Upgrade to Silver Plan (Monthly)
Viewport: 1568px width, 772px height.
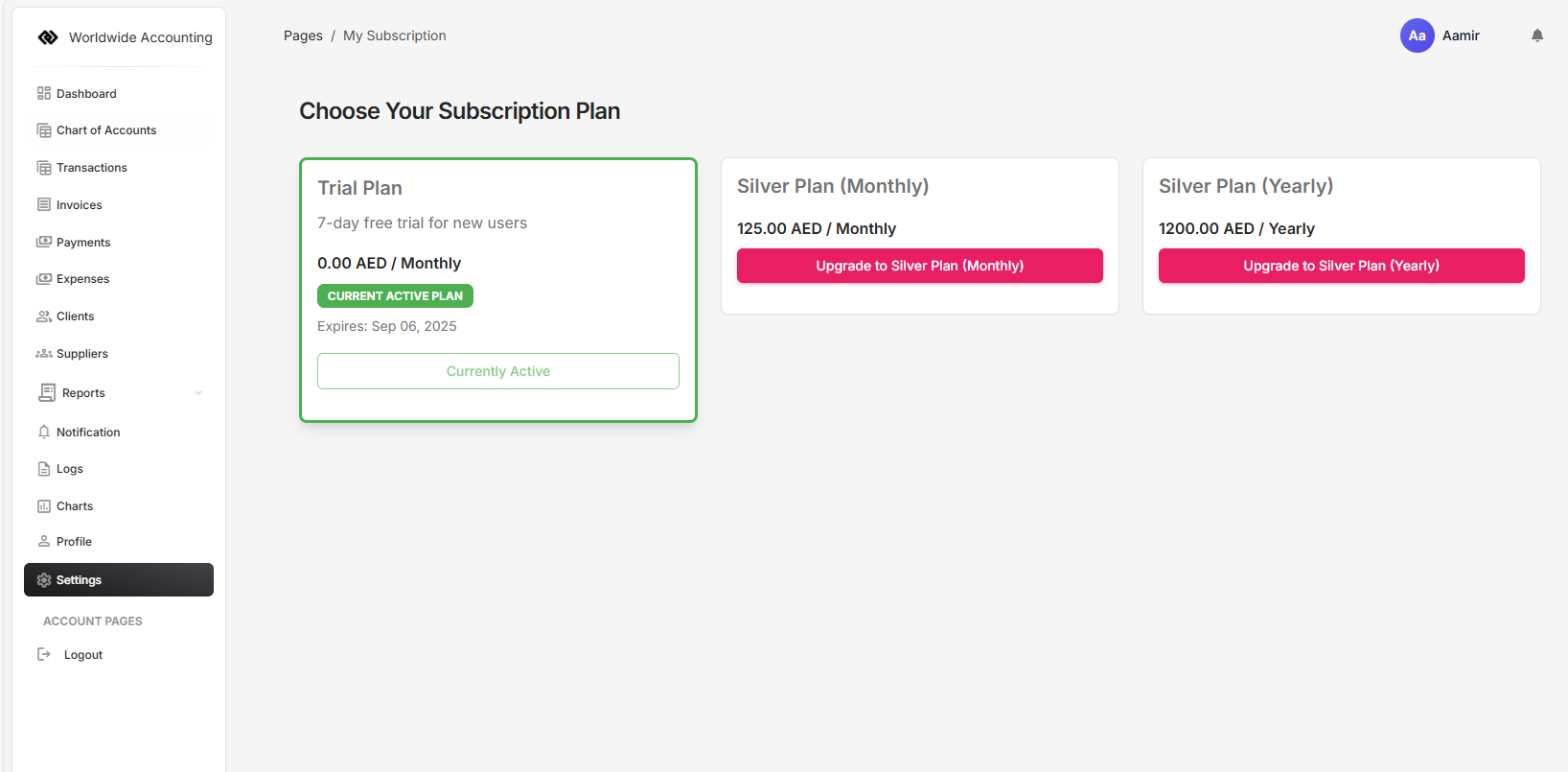tap(919, 266)
